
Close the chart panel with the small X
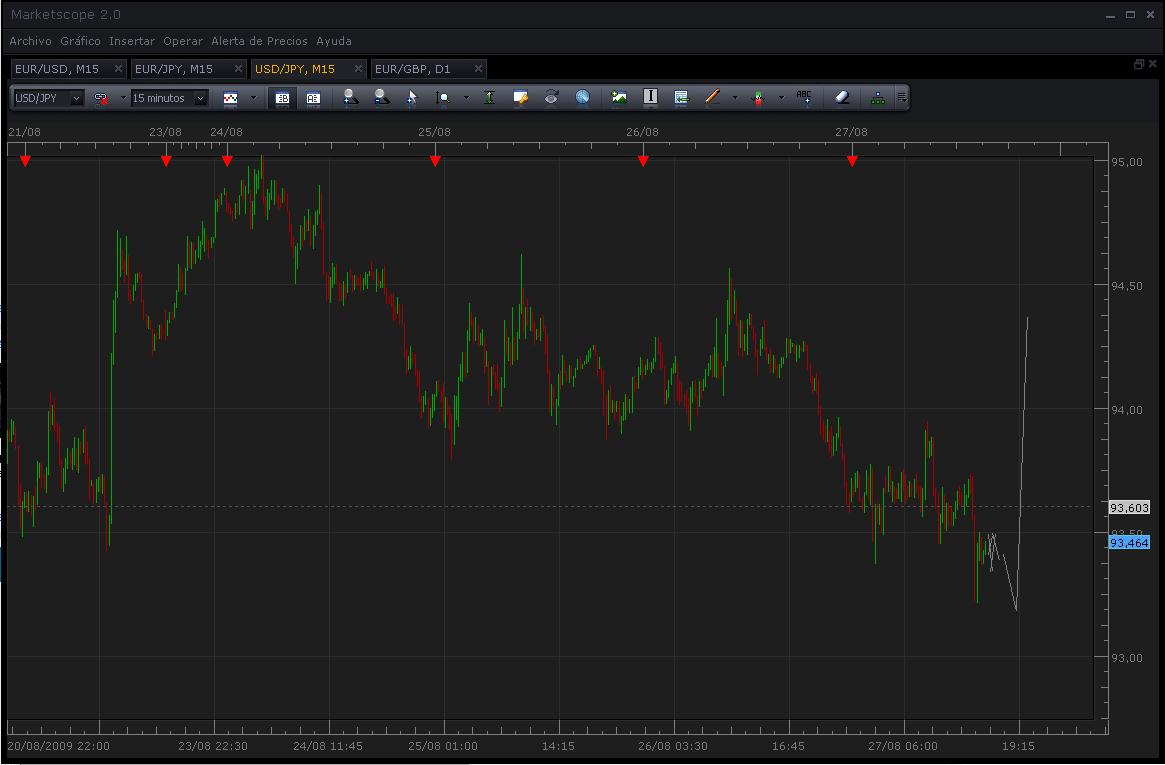(x=1153, y=65)
